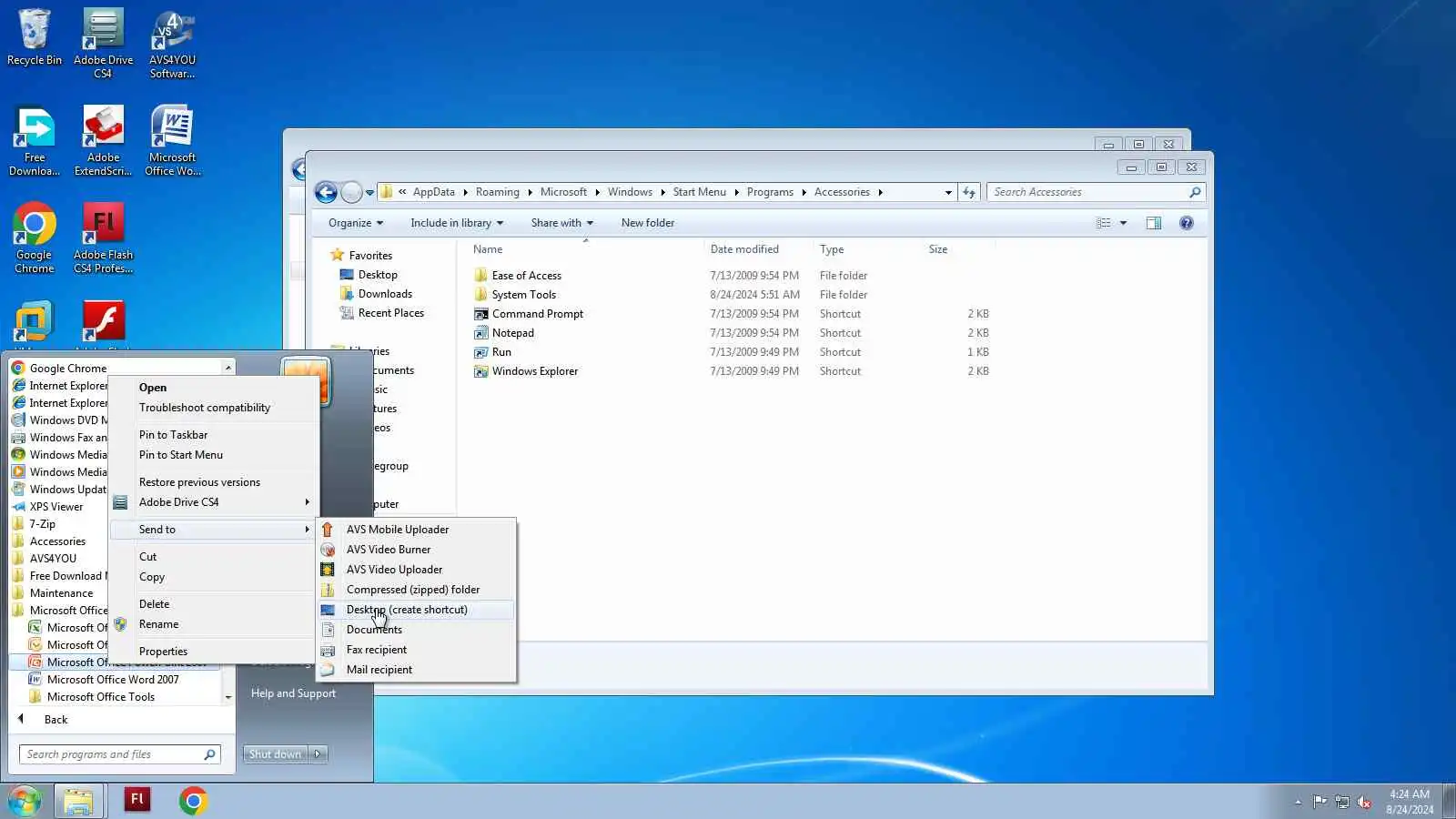Click the New folder button

coord(648,223)
